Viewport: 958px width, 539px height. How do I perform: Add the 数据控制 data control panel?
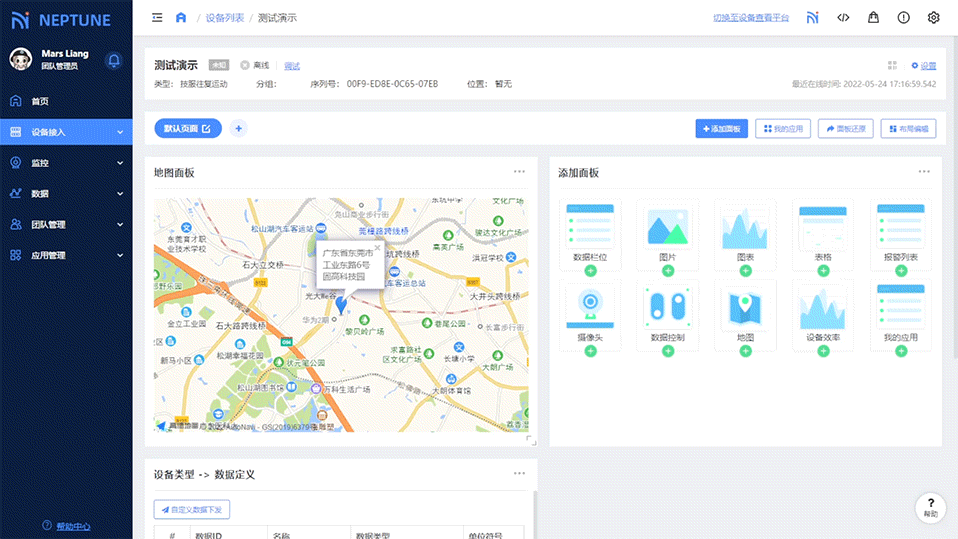pyautogui.click(x=667, y=351)
